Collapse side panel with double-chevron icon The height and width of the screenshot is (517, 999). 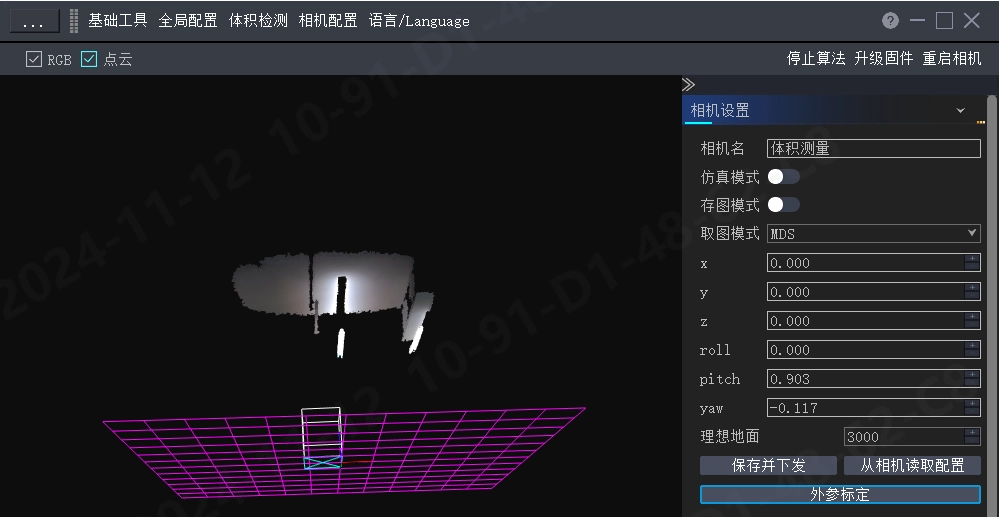click(688, 85)
